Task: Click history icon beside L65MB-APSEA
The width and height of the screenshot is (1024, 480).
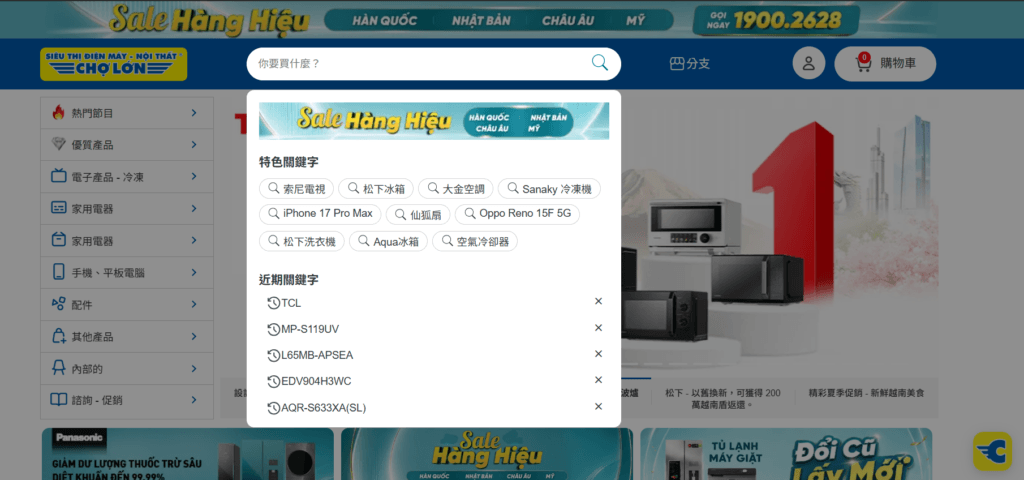Action: [274, 355]
